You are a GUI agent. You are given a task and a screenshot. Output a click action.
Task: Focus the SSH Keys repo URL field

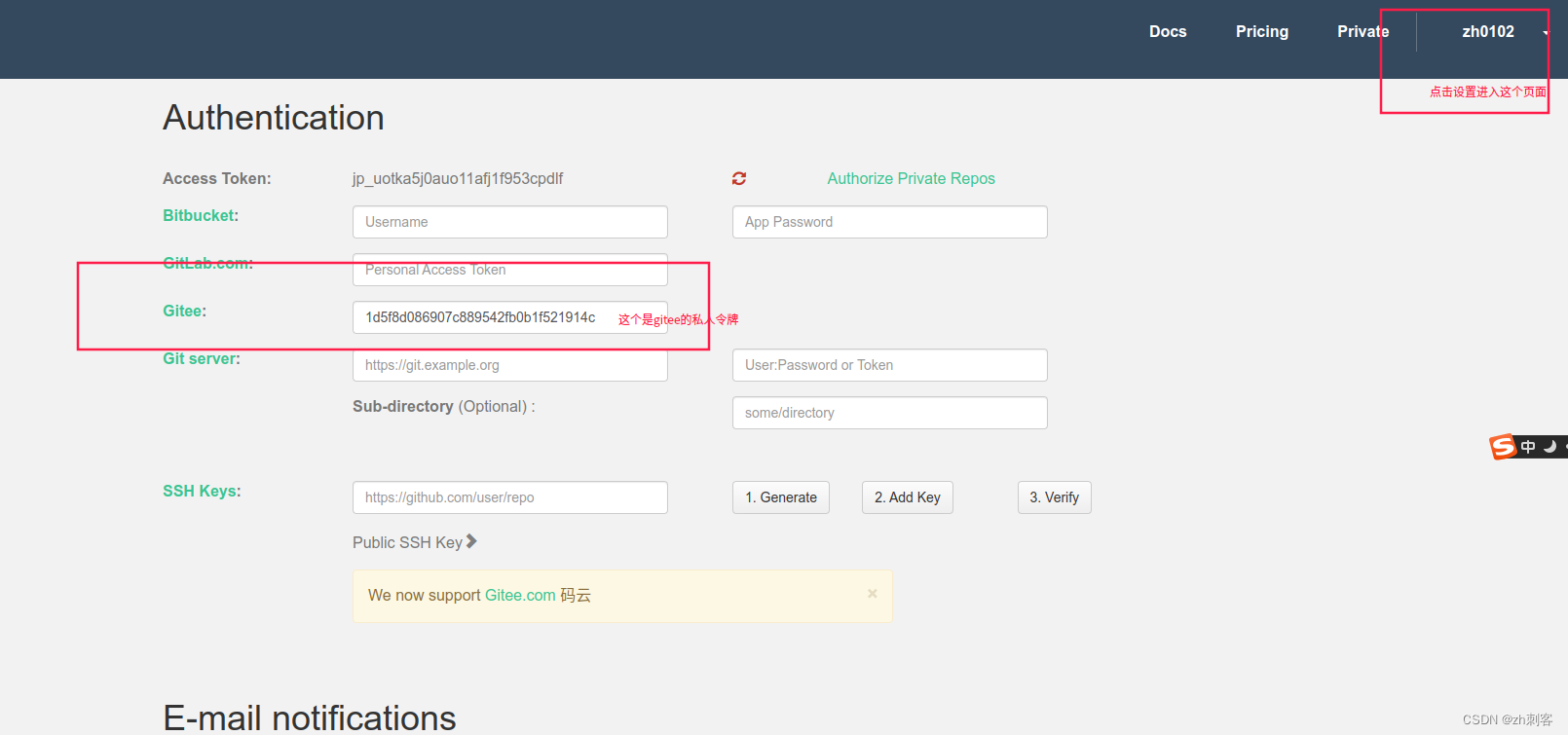[510, 497]
